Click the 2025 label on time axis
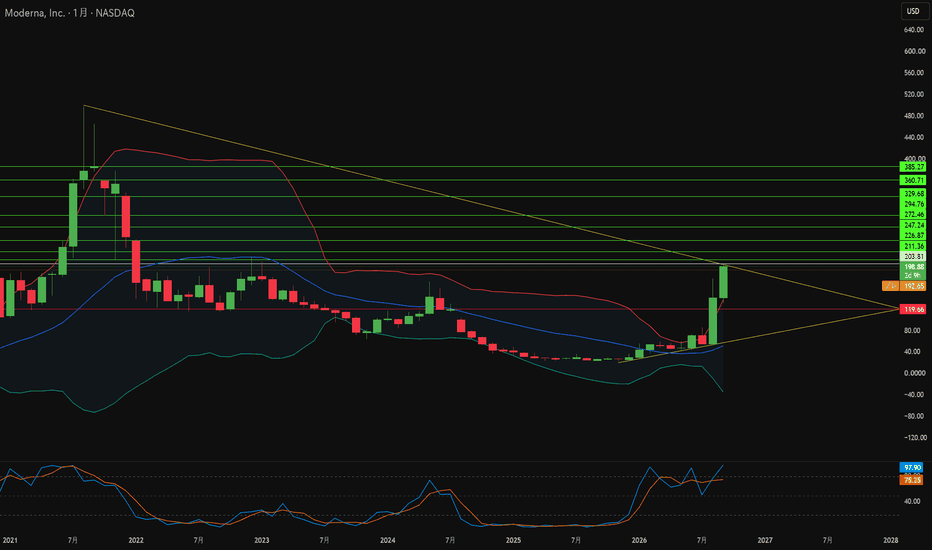This screenshot has height=550, width=932. tap(513, 540)
